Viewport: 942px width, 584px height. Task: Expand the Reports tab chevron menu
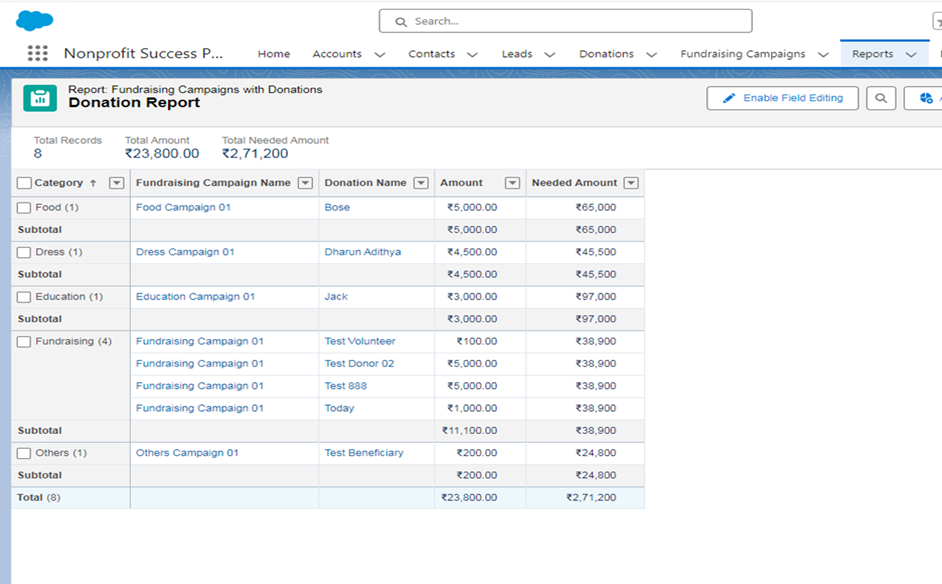(x=911, y=54)
